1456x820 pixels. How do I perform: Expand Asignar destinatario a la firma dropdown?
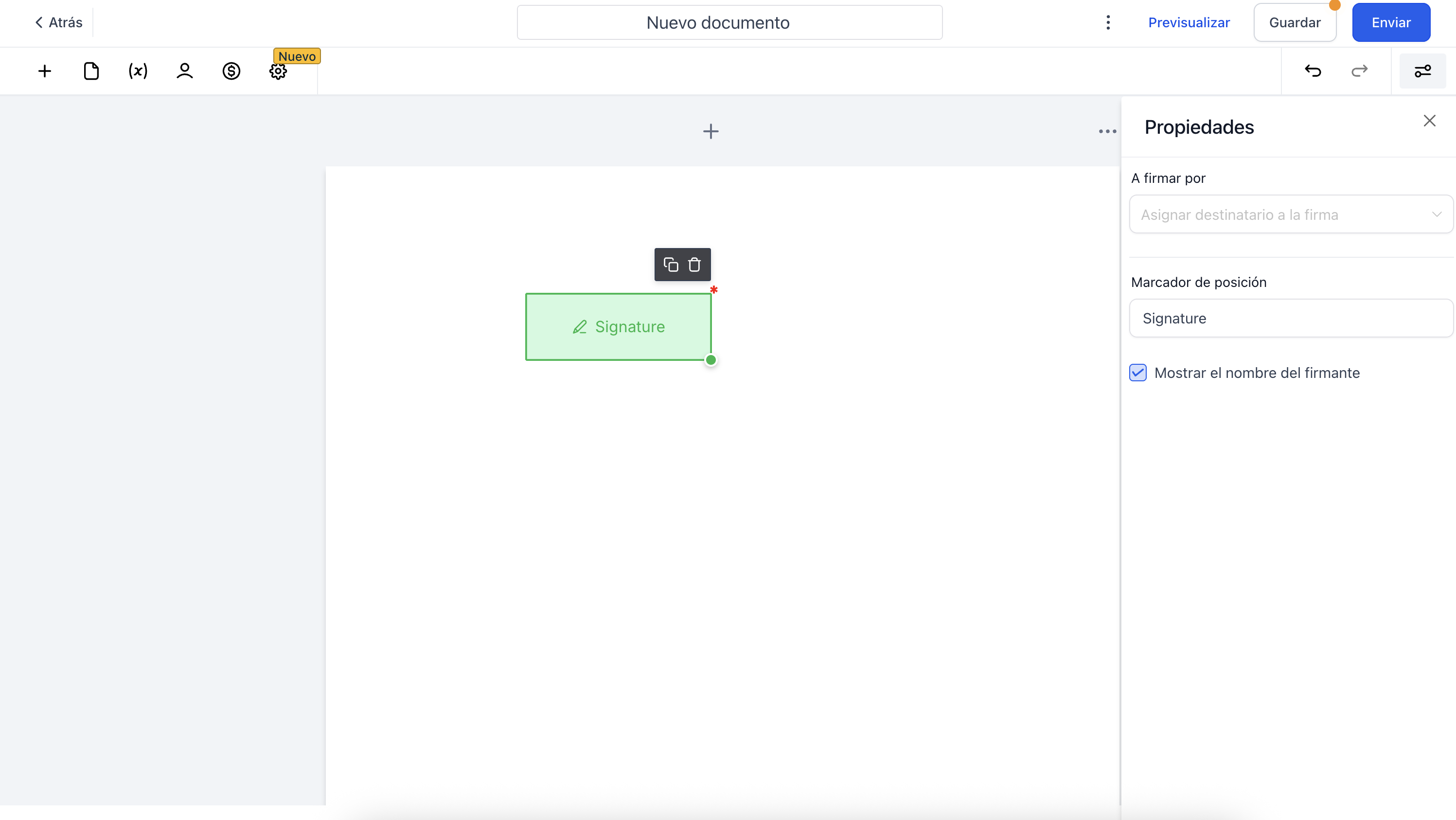pyautogui.click(x=1290, y=215)
